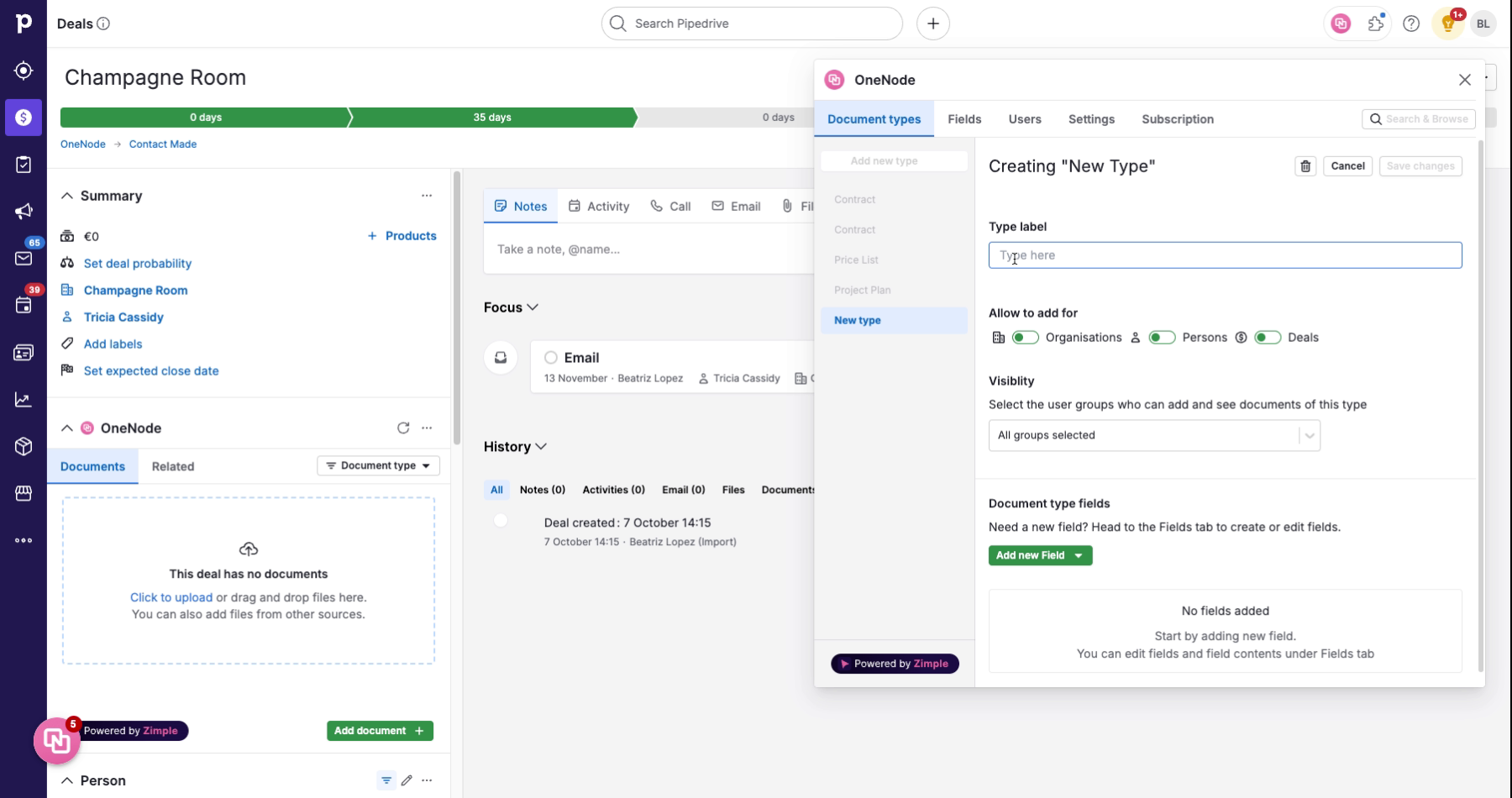Click the Add document button
This screenshot has width=1512, height=798.
pyautogui.click(x=380, y=731)
